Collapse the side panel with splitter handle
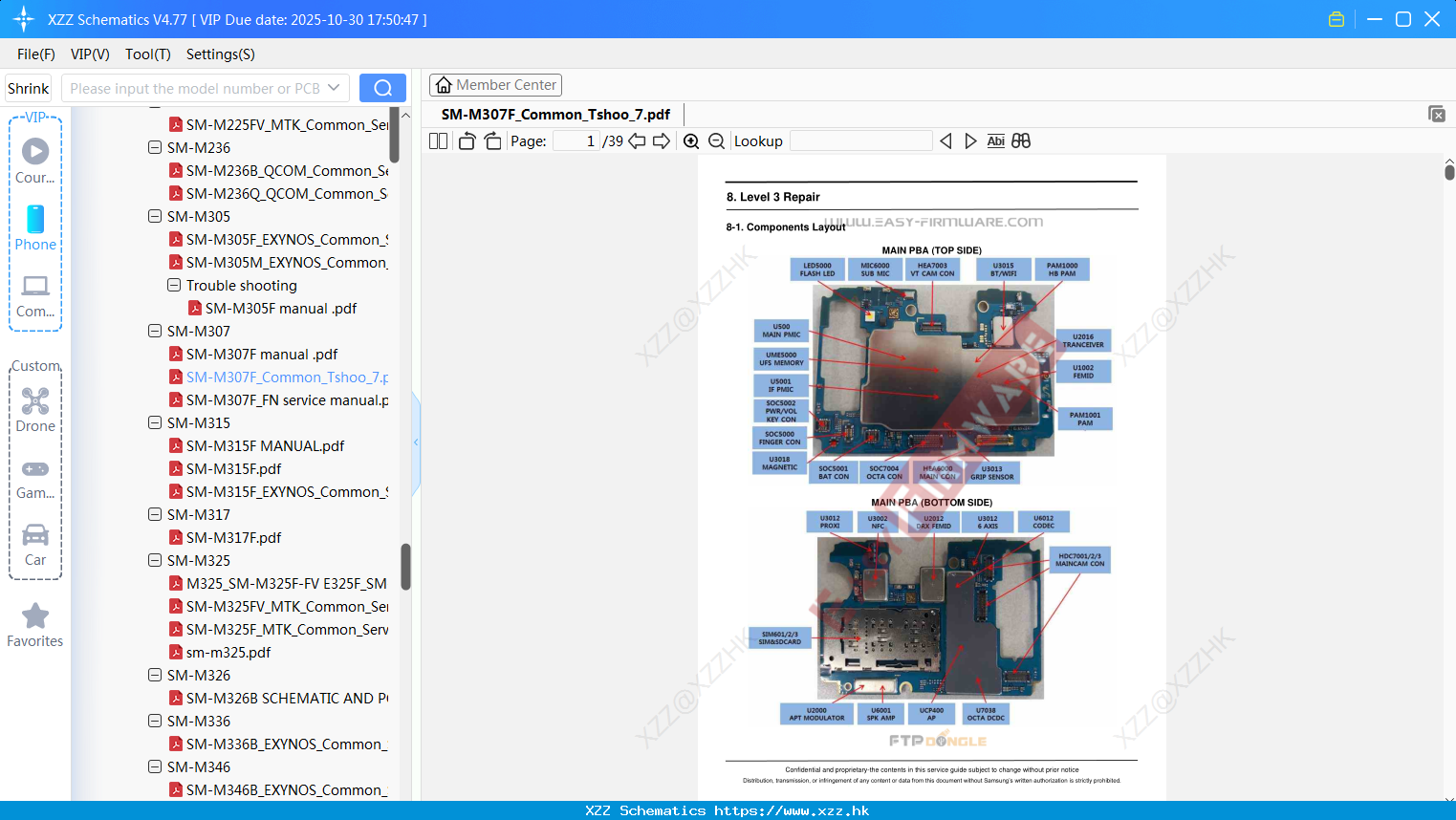 [x=416, y=442]
